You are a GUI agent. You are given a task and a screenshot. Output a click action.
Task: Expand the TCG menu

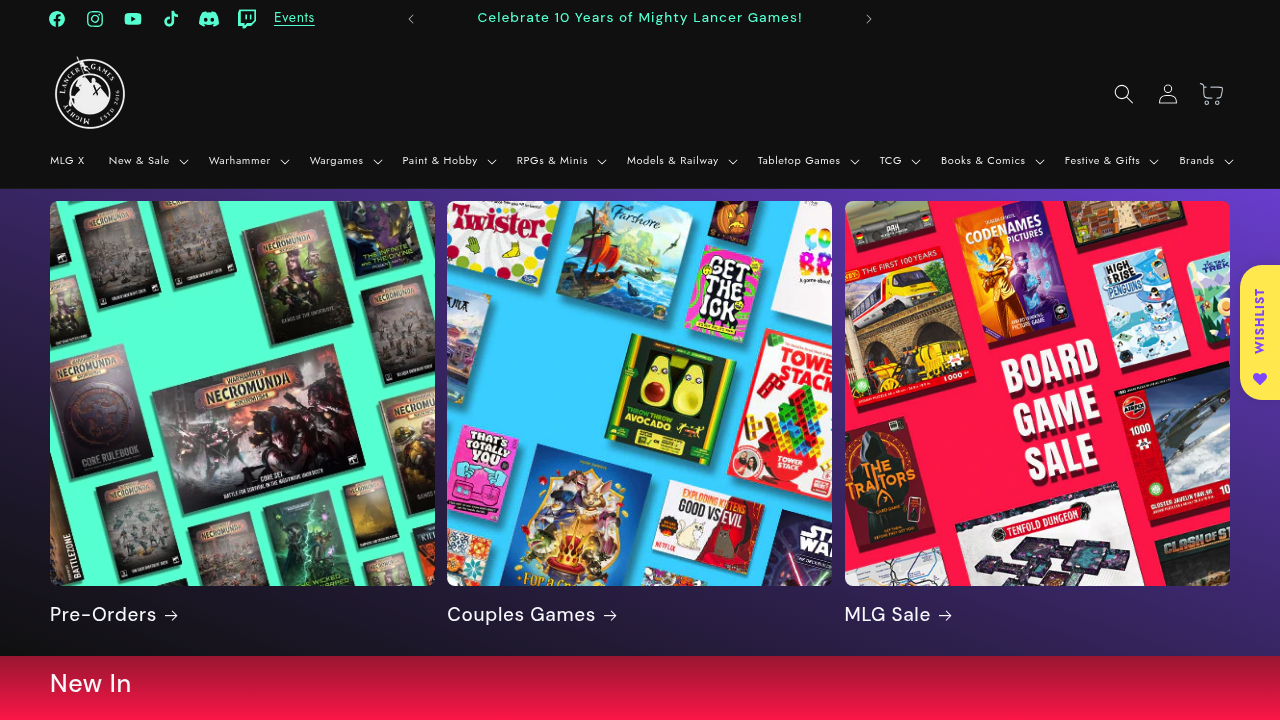click(x=901, y=161)
